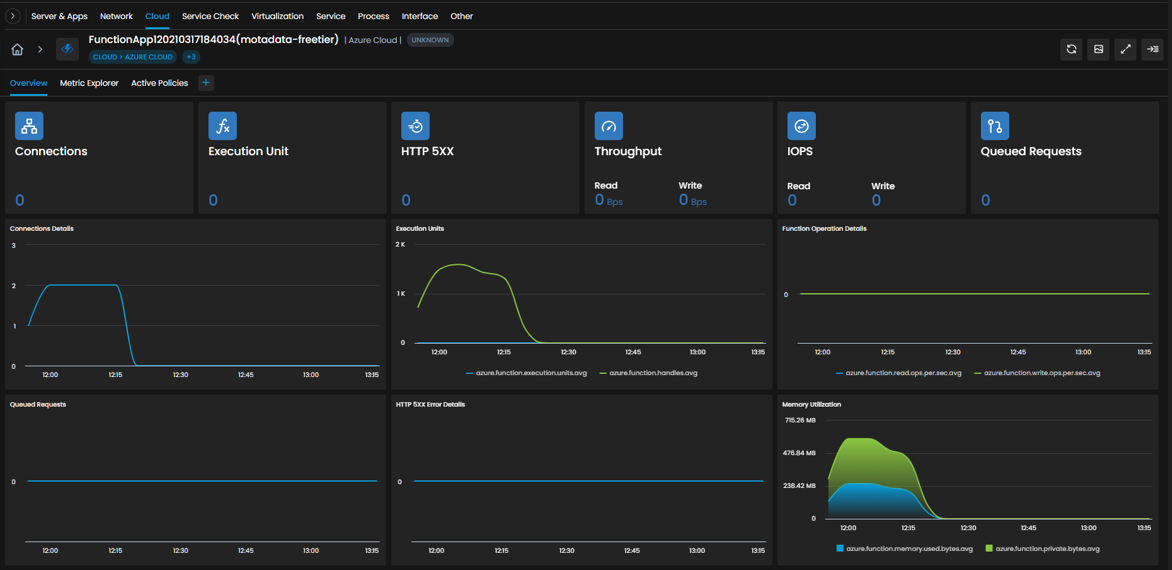The height and width of the screenshot is (570, 1172).
Task: Click the Azure function app monitor icon
Action: click(67, 49)
